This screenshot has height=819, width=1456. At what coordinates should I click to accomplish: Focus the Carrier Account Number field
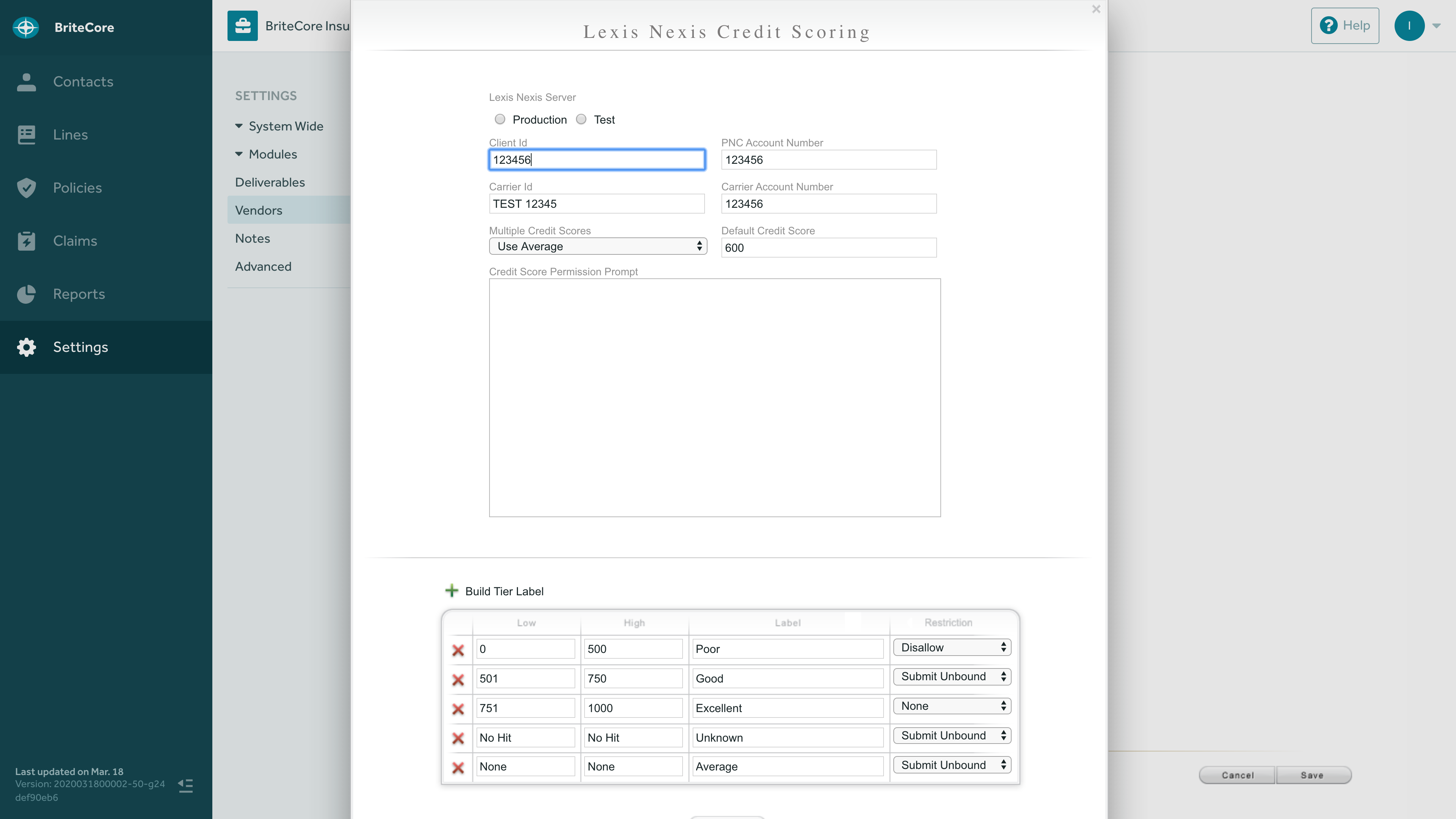pos(828,204)
